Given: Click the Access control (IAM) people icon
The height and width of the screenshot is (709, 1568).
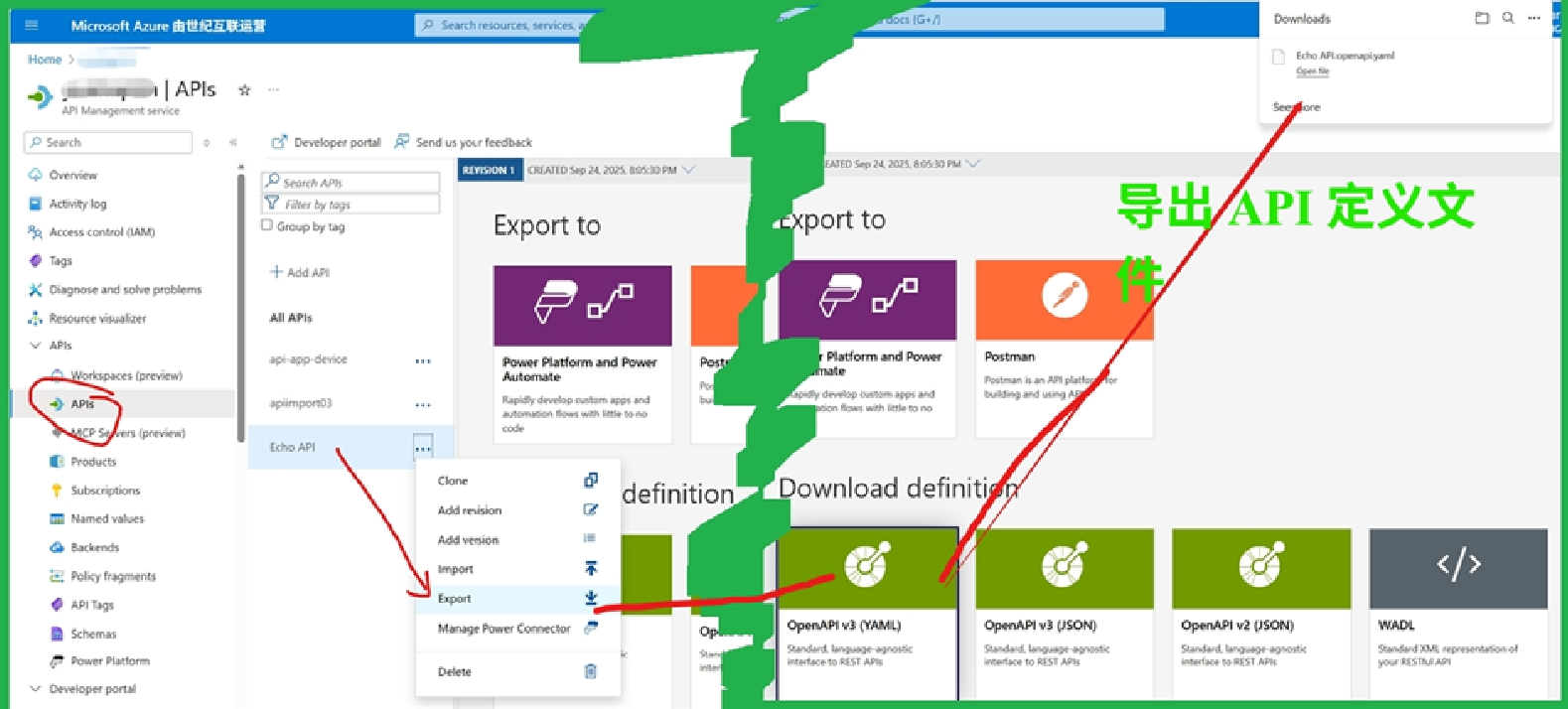Looking at the screenshot, I should 35,232.
